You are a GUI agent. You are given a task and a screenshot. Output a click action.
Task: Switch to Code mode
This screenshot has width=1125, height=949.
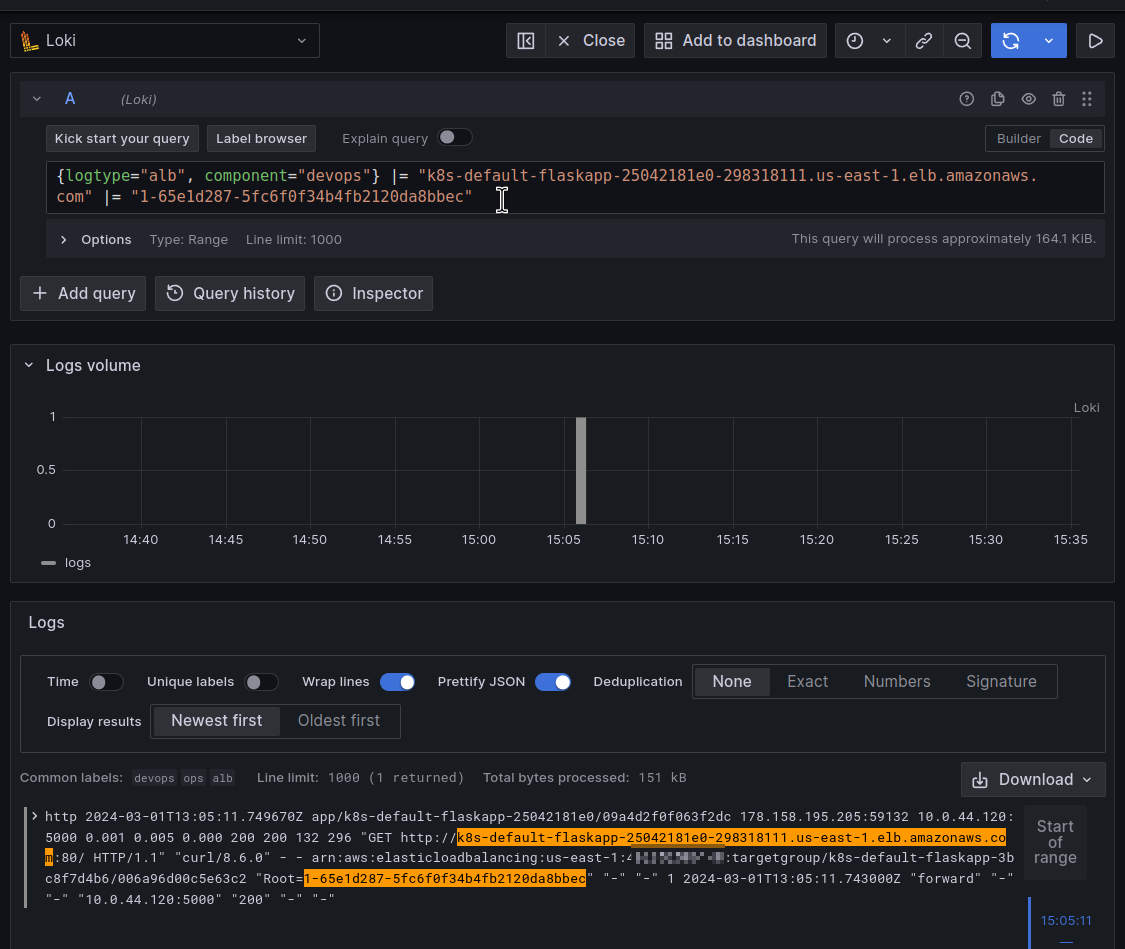coord(1075,138)
